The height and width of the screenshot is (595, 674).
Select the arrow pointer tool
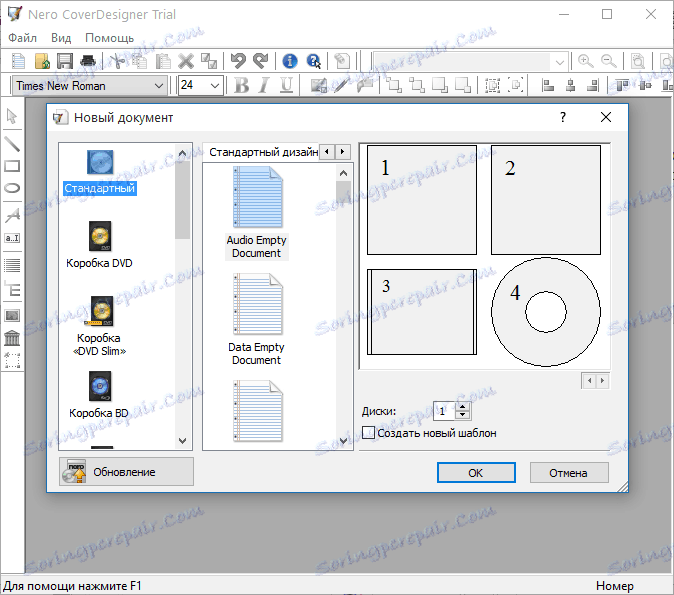coord(12,116)
